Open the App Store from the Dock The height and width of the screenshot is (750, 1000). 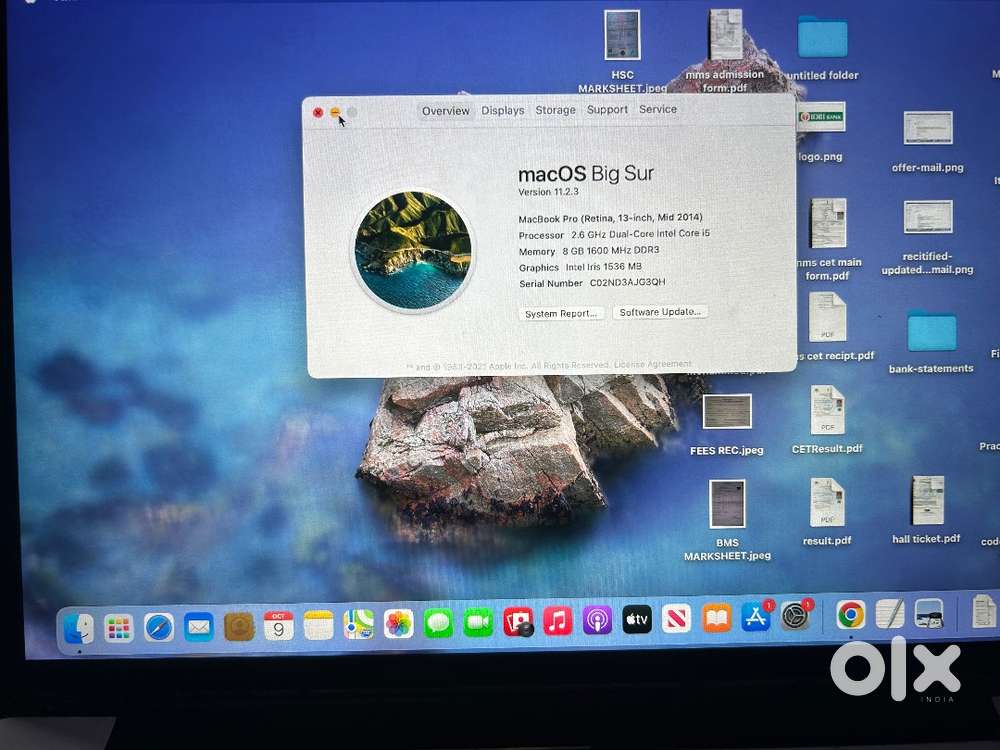tap(756, 618)
